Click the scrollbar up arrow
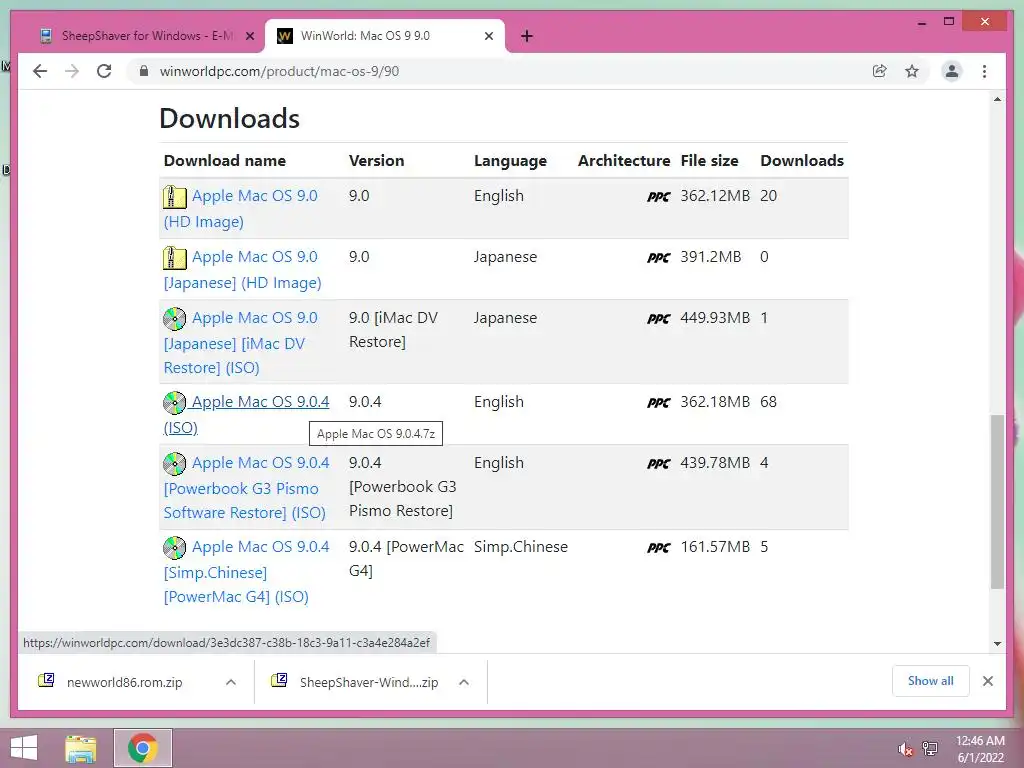 click(x=997, y=99)
